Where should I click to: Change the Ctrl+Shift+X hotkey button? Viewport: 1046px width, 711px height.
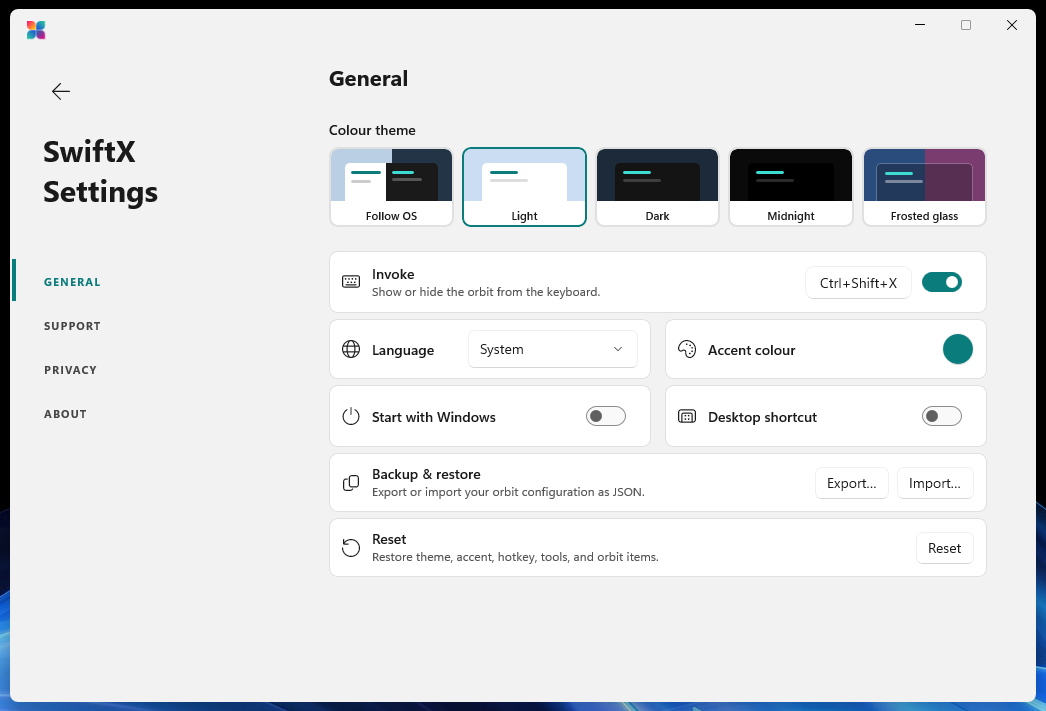(x=858, y=283)
